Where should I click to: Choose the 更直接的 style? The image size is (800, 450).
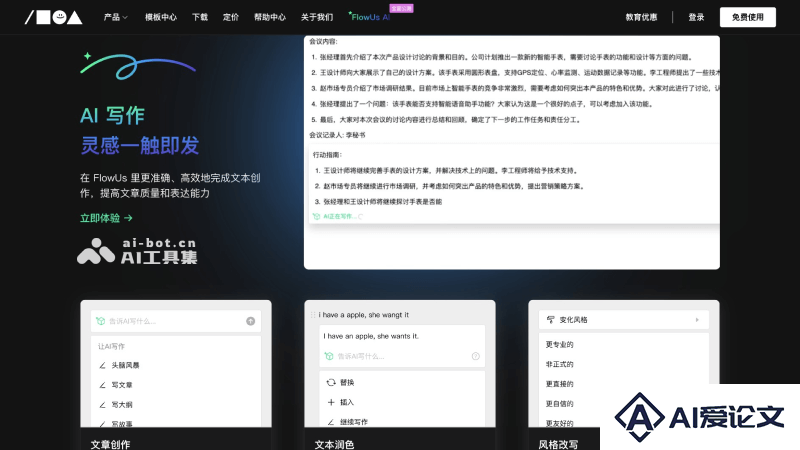(559, 384)
